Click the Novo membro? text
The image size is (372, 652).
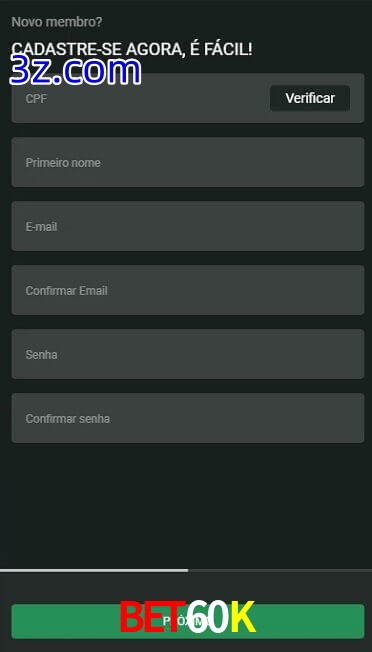point(57,22)
